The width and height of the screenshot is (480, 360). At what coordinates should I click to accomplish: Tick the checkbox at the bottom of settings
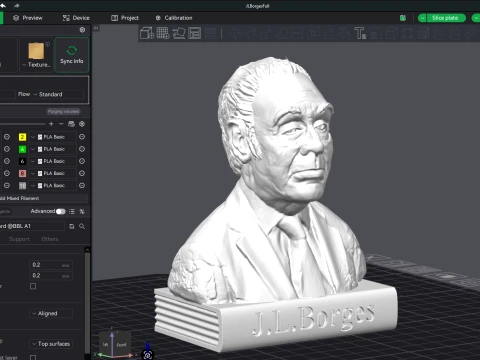coord(33,357)
